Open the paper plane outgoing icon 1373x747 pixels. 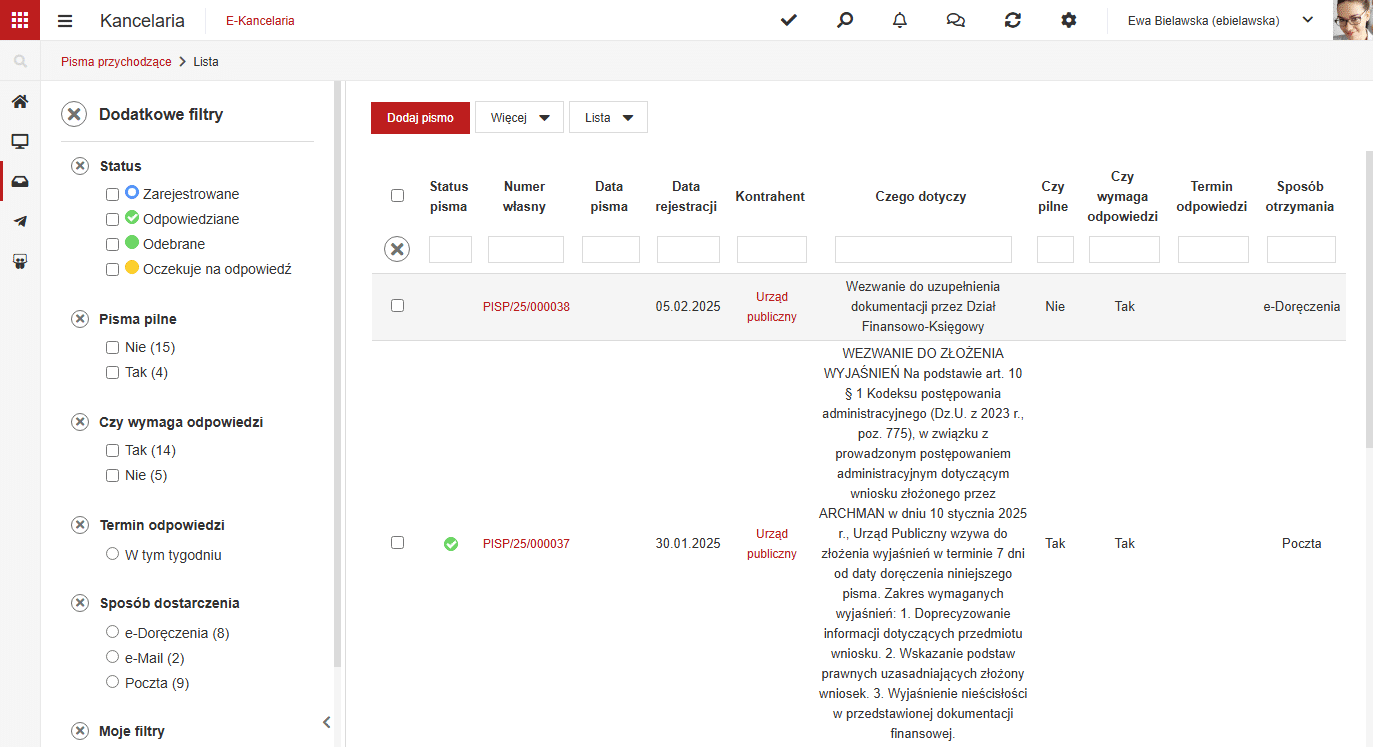tap(20, 221)
